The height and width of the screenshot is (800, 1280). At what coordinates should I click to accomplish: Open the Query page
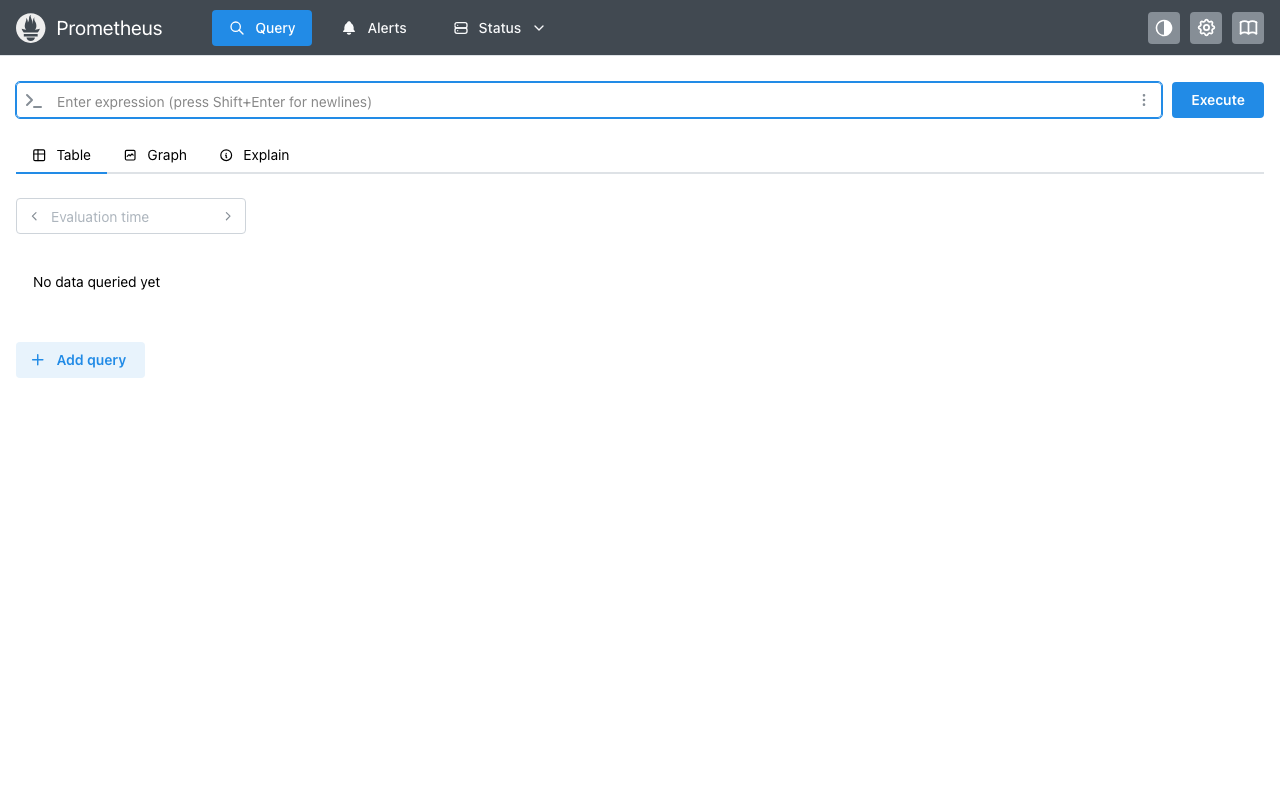pos(262,28)
